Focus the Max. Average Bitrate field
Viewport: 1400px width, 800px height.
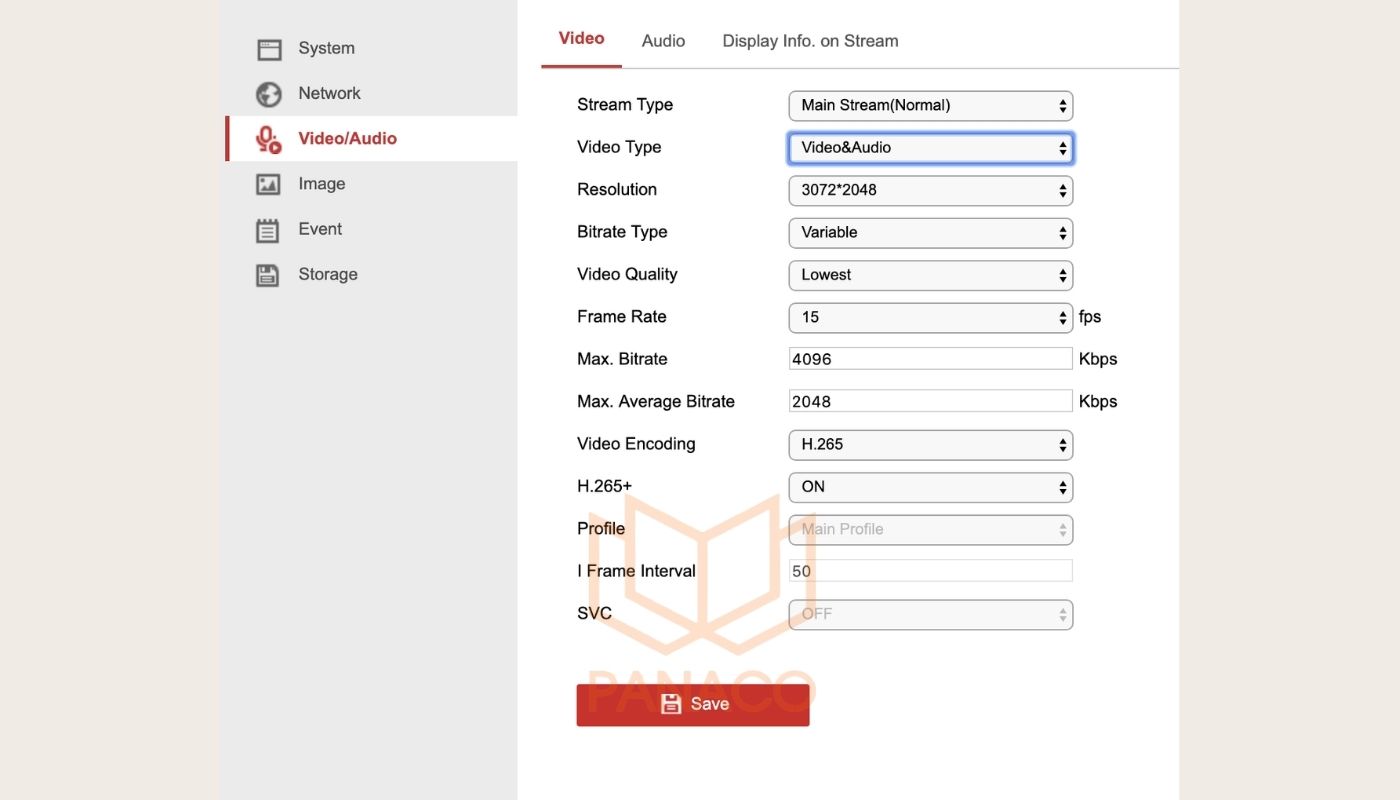pyautogui.click(x=930, y=402)
